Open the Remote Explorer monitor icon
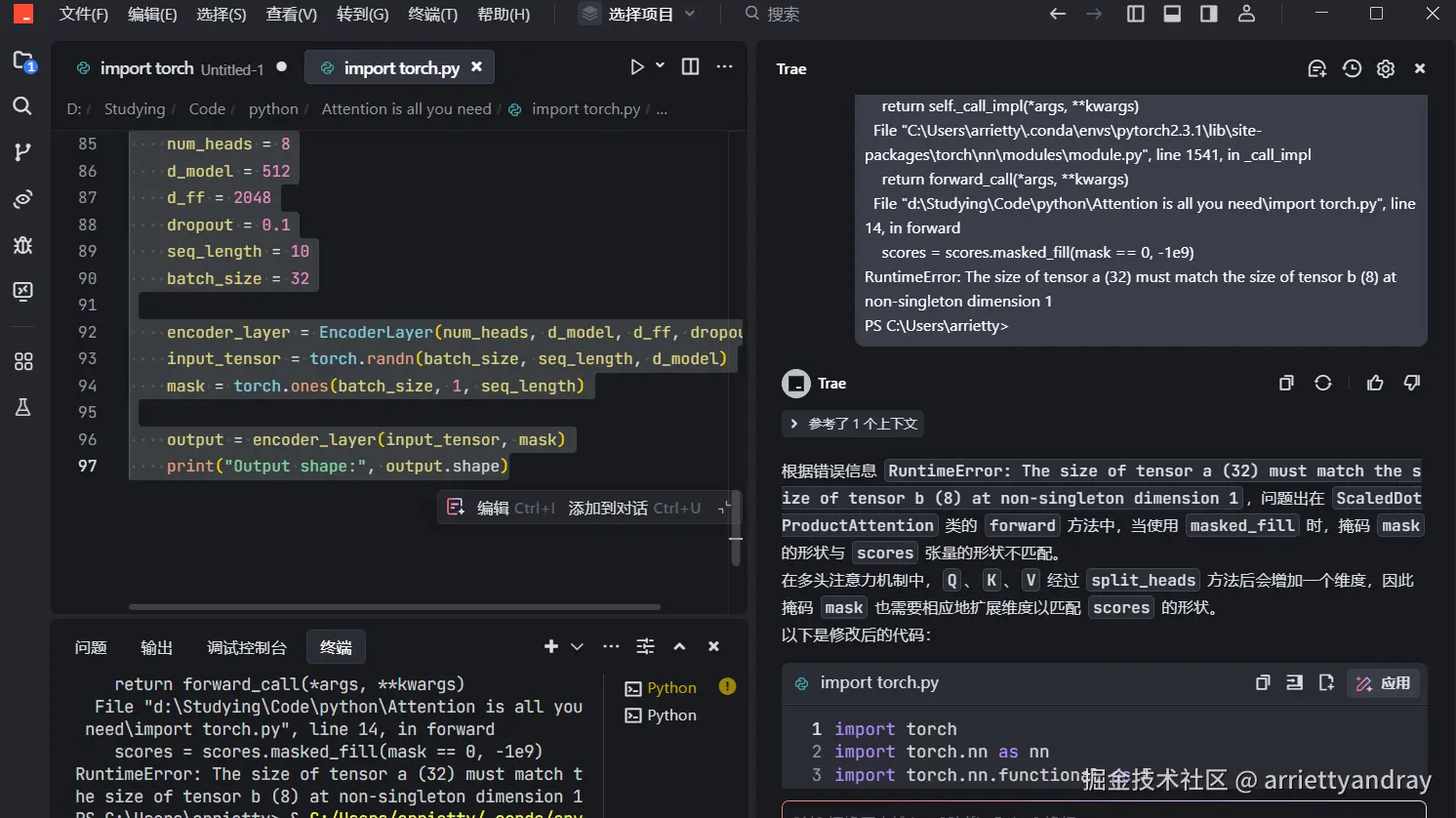The image size is (1456, 818). pos(22,291)
